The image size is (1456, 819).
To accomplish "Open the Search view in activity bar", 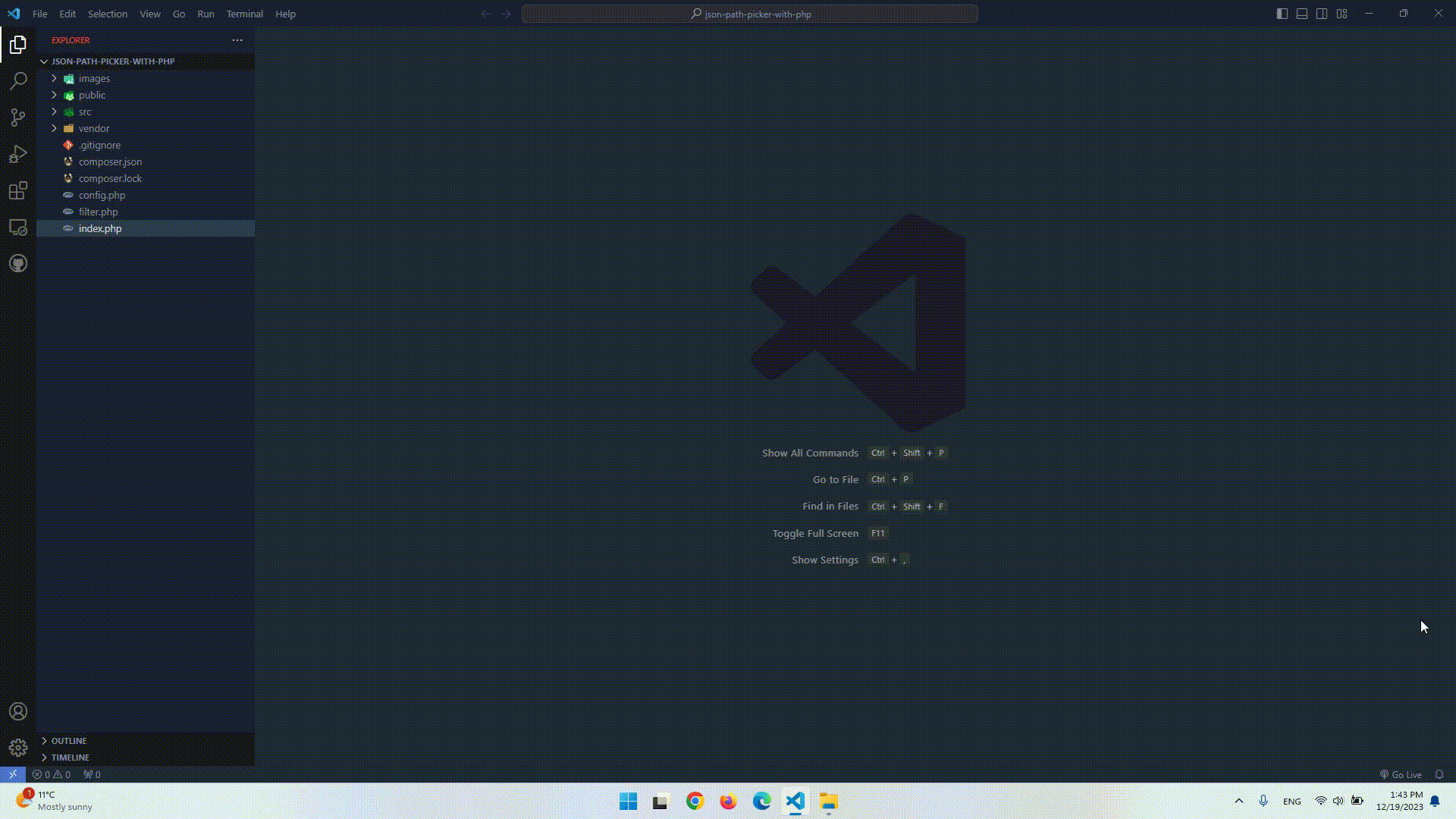I will [x=18, y=80].
